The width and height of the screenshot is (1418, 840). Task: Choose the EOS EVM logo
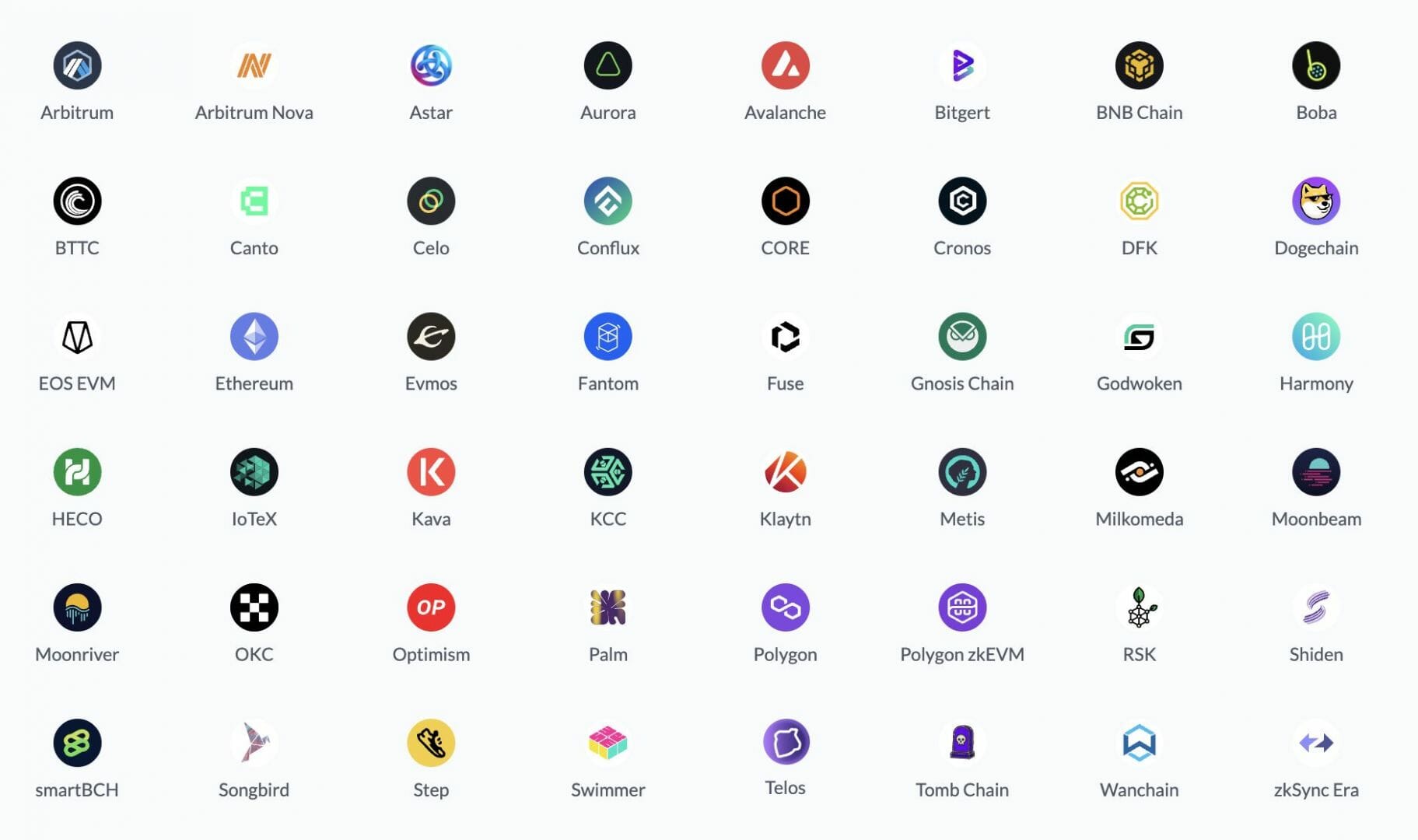pos(77,336)
